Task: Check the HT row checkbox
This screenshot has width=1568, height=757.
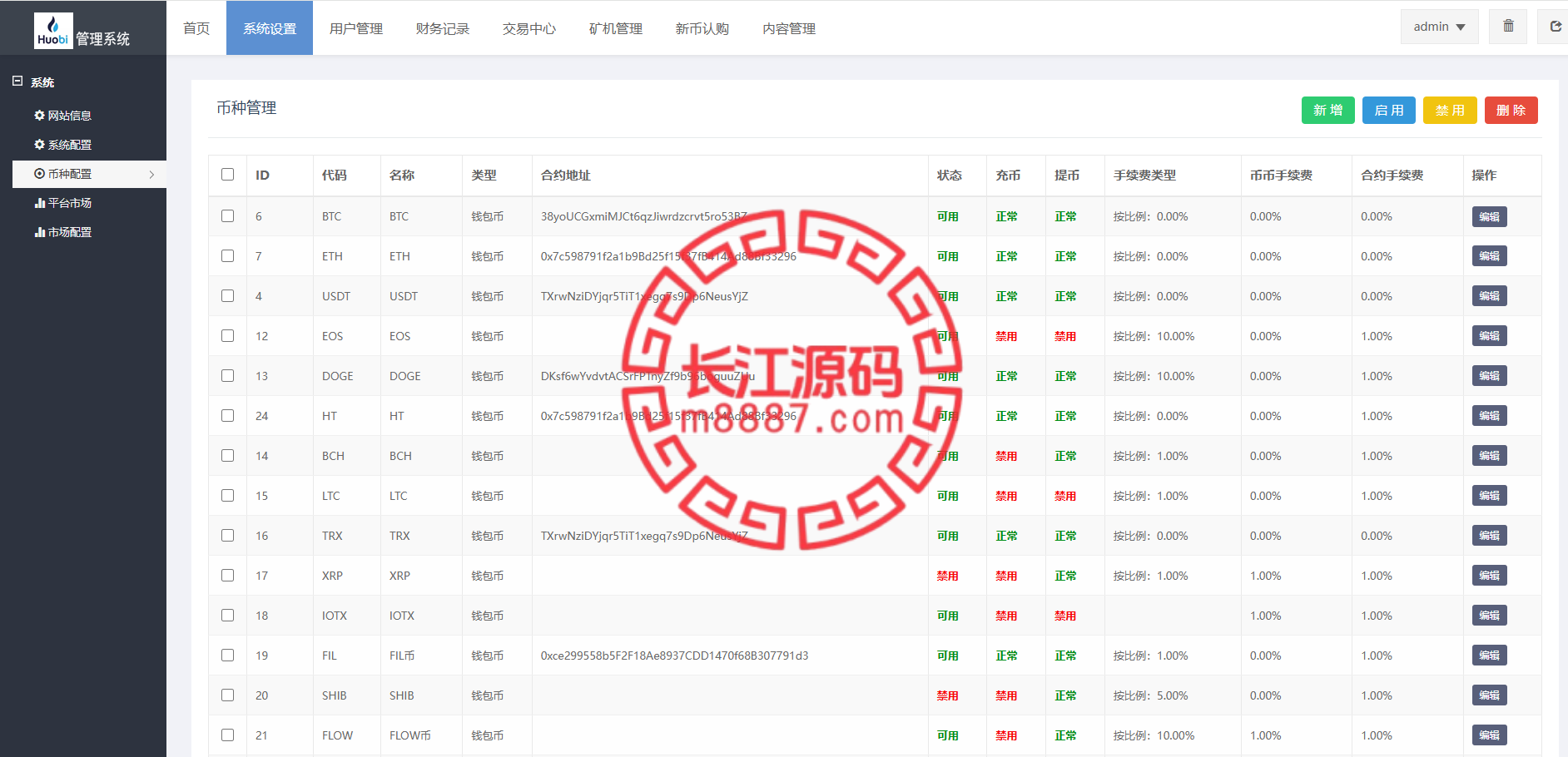Action: click(x=227, y=416)
